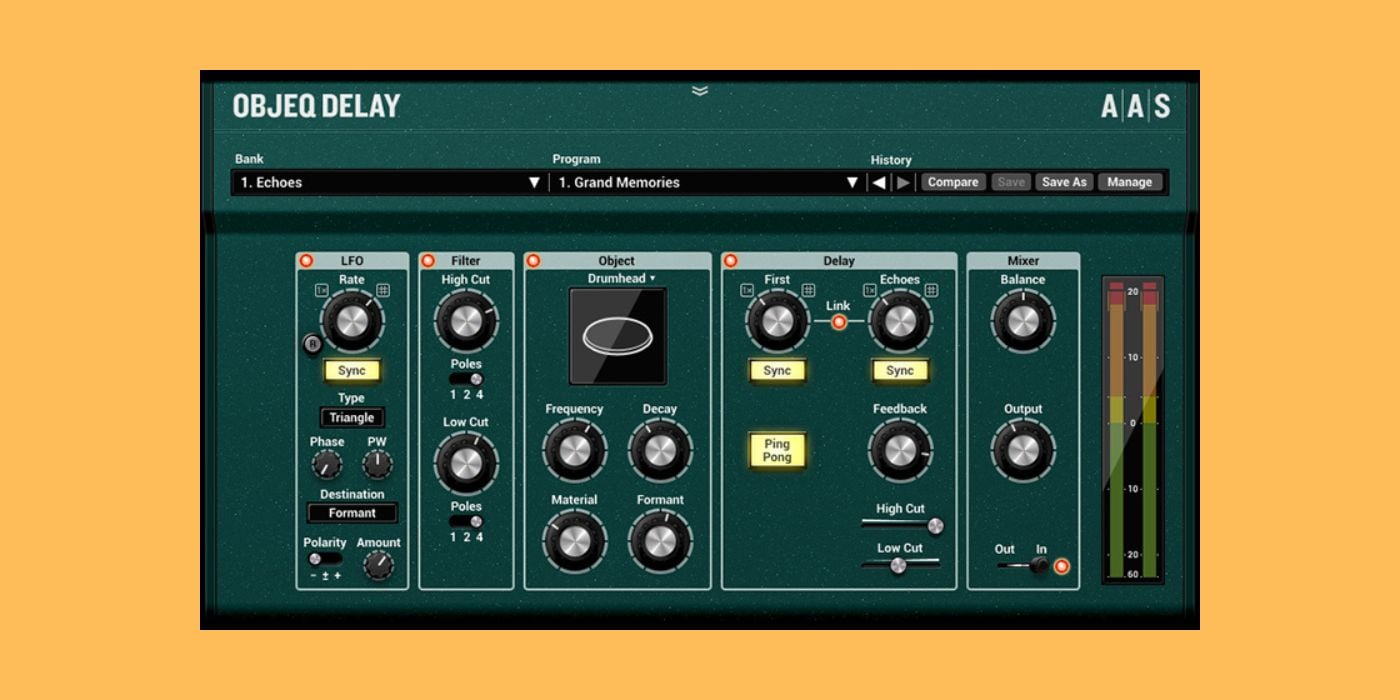Toggle the Object module power button
This screenshot has width=1400, height=700.
tap(533, 261)
